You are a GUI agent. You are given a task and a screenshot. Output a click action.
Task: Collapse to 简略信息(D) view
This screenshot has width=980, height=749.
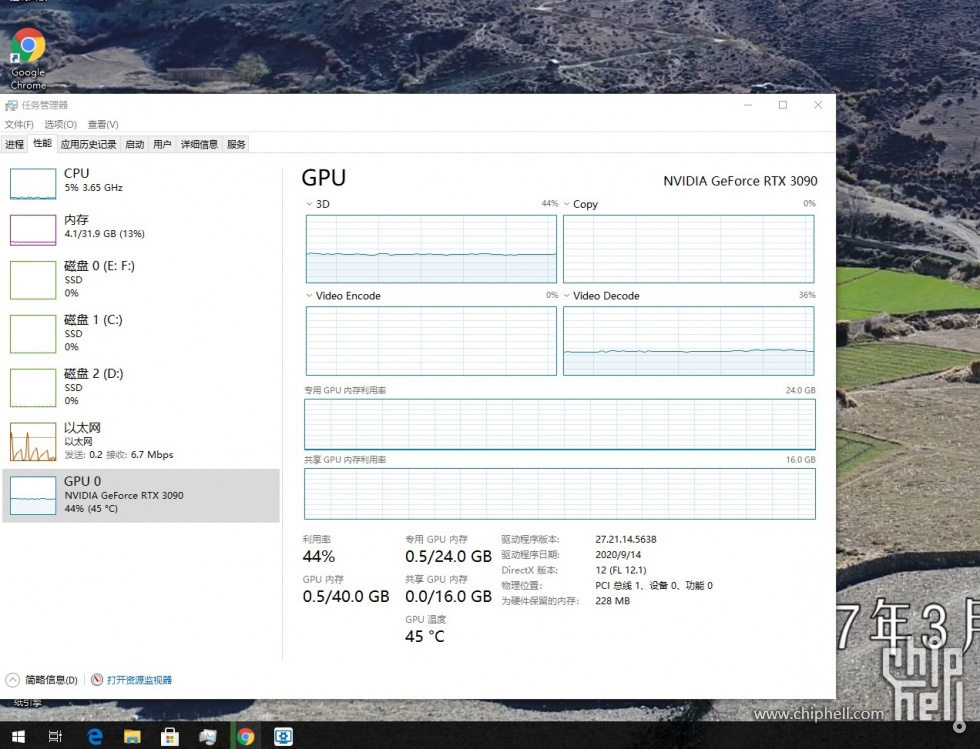pos(42,680)
